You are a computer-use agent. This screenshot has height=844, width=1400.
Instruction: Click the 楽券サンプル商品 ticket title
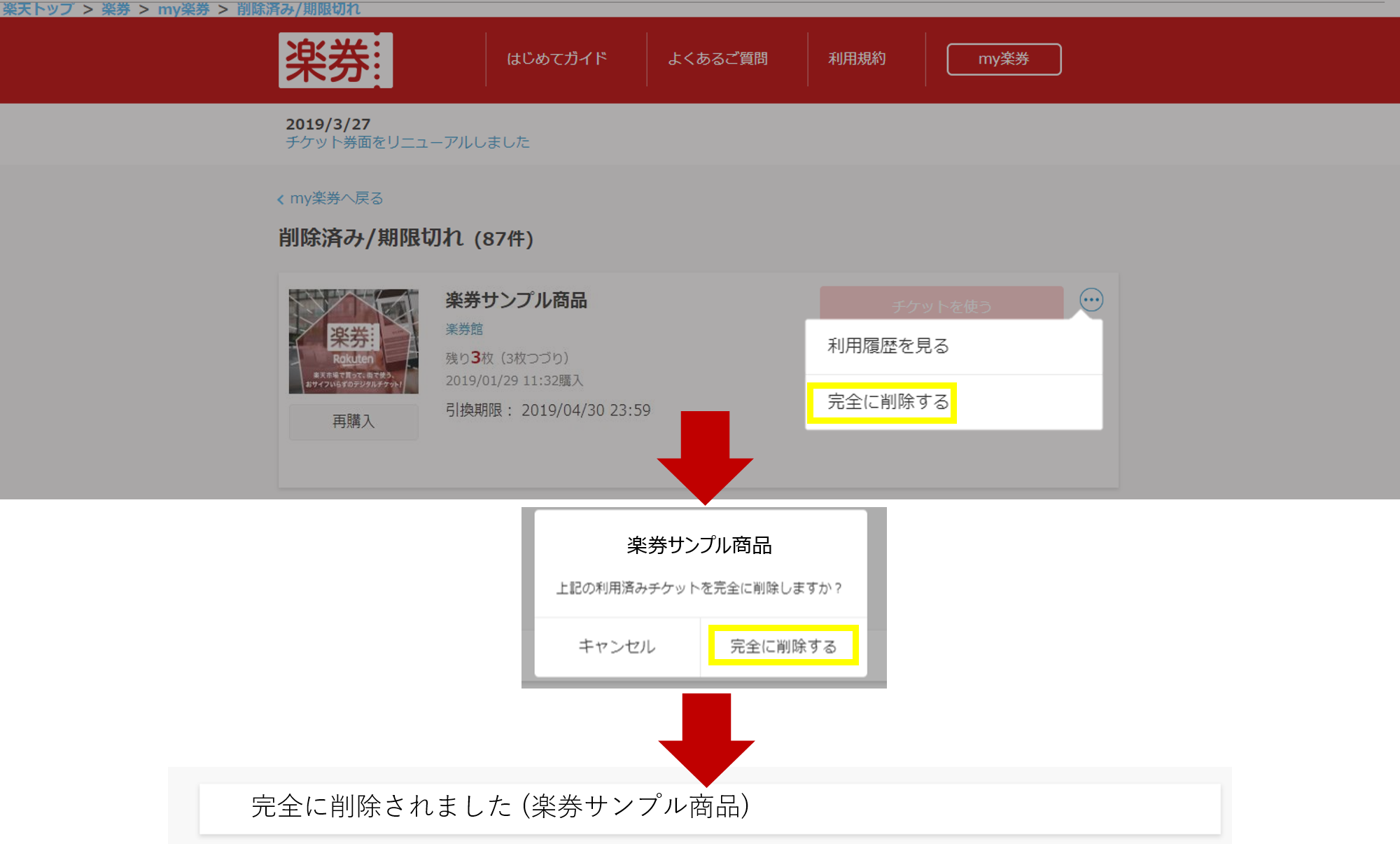516,300
